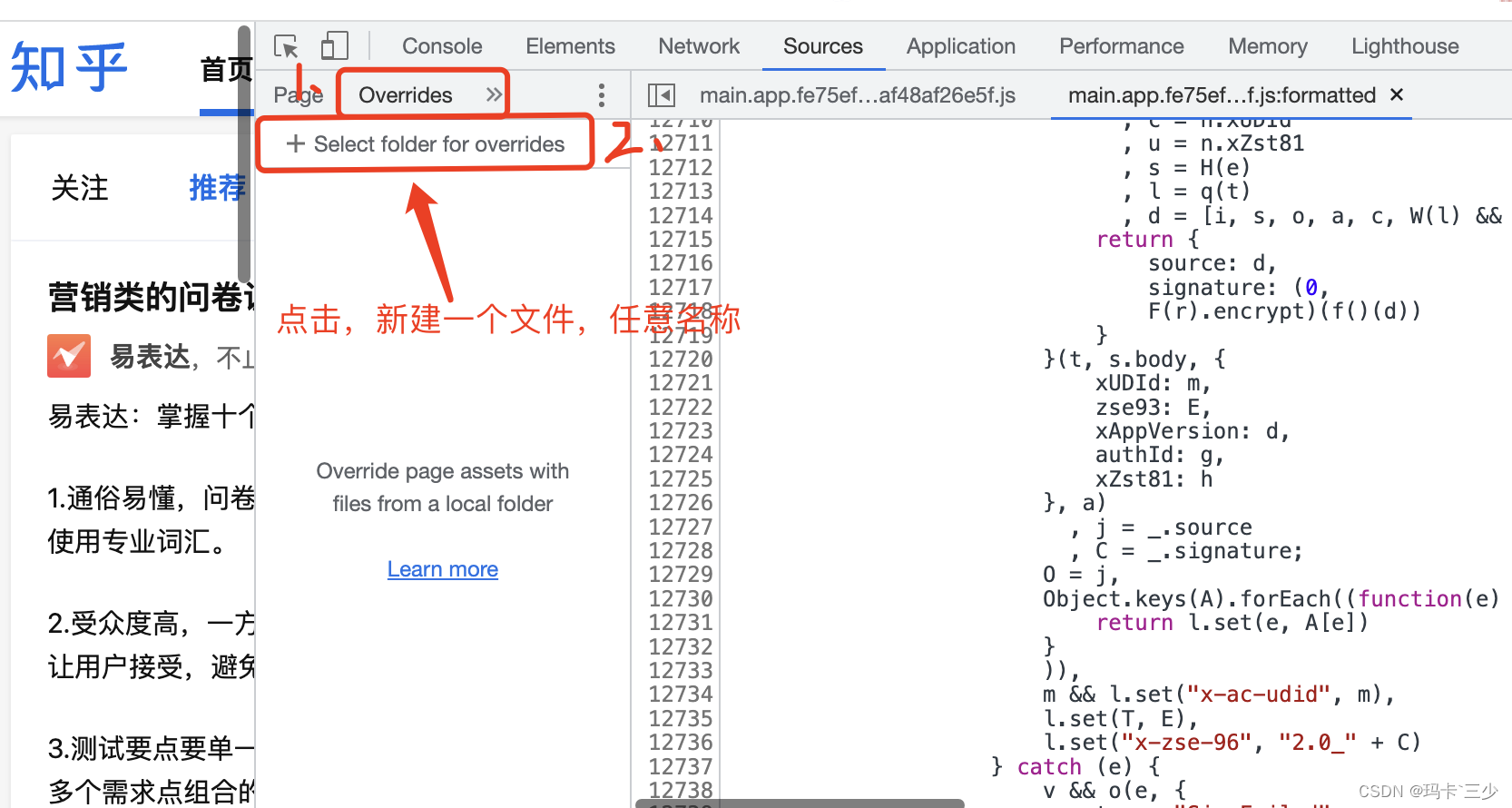Click line number 12736 in the gutter
This screenshot has width=1512, height=808.
681,743
